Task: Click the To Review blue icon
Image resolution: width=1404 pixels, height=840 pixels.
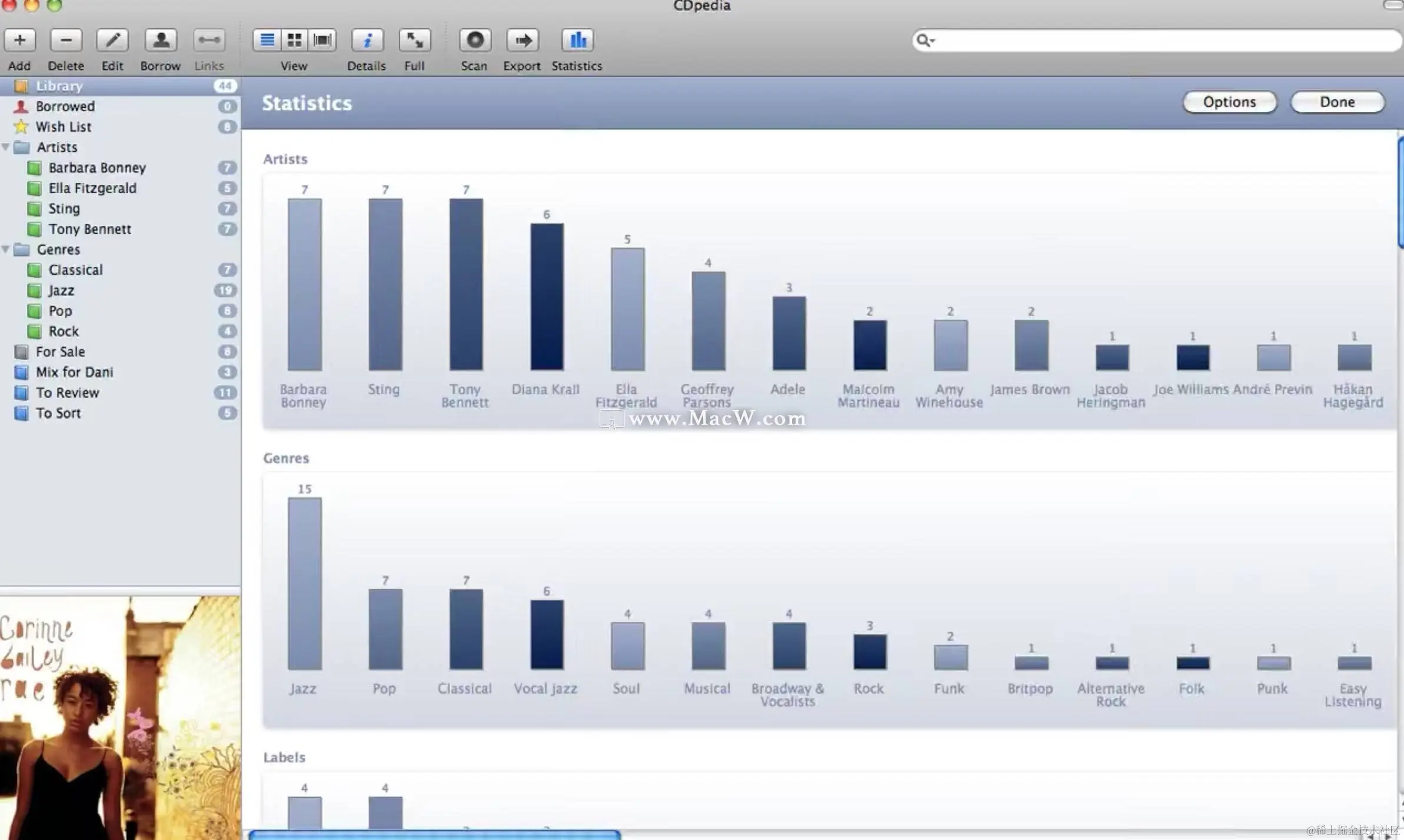Action: [21, 393]
